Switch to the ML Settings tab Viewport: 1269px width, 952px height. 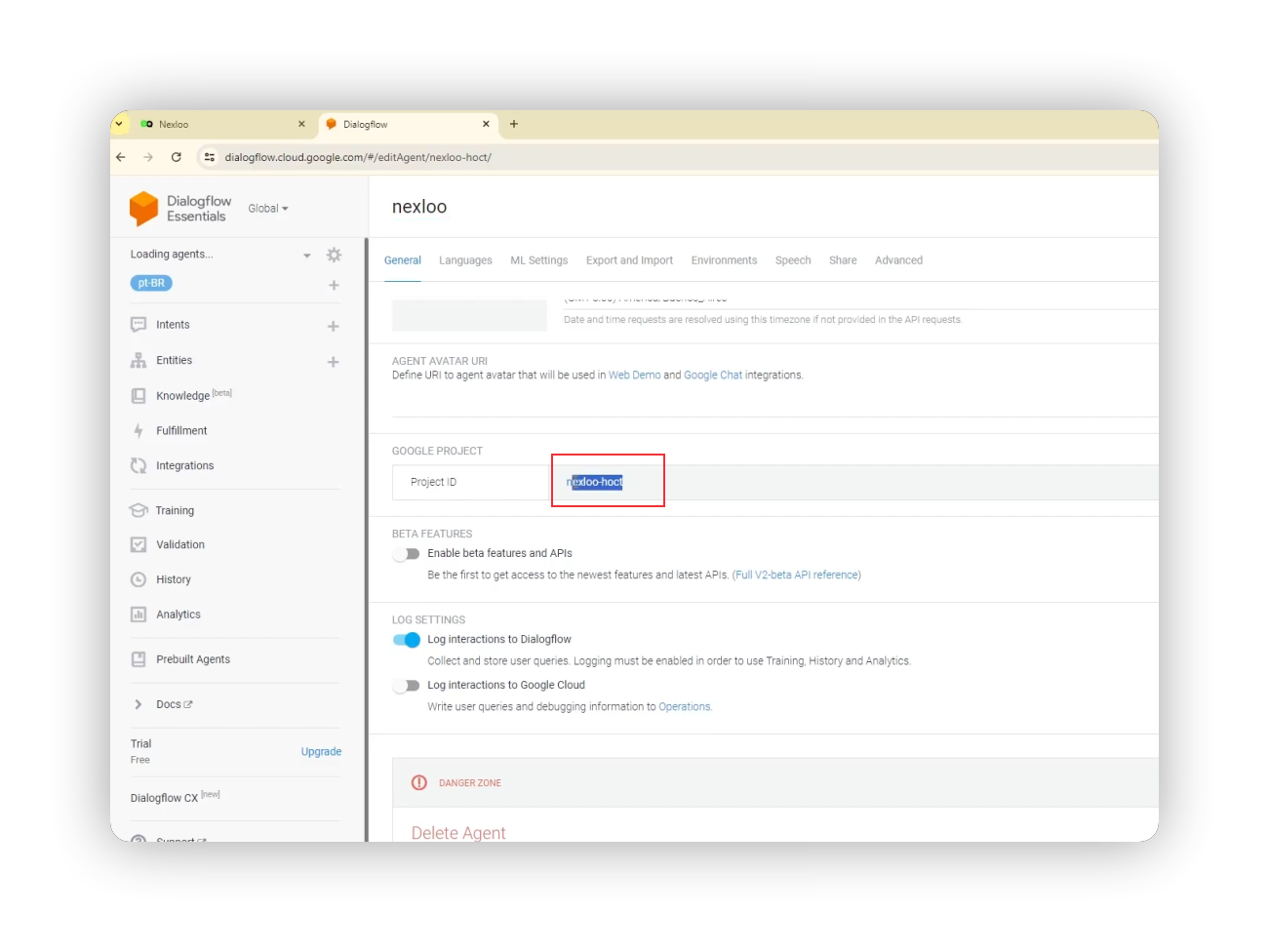click(538, 260)
